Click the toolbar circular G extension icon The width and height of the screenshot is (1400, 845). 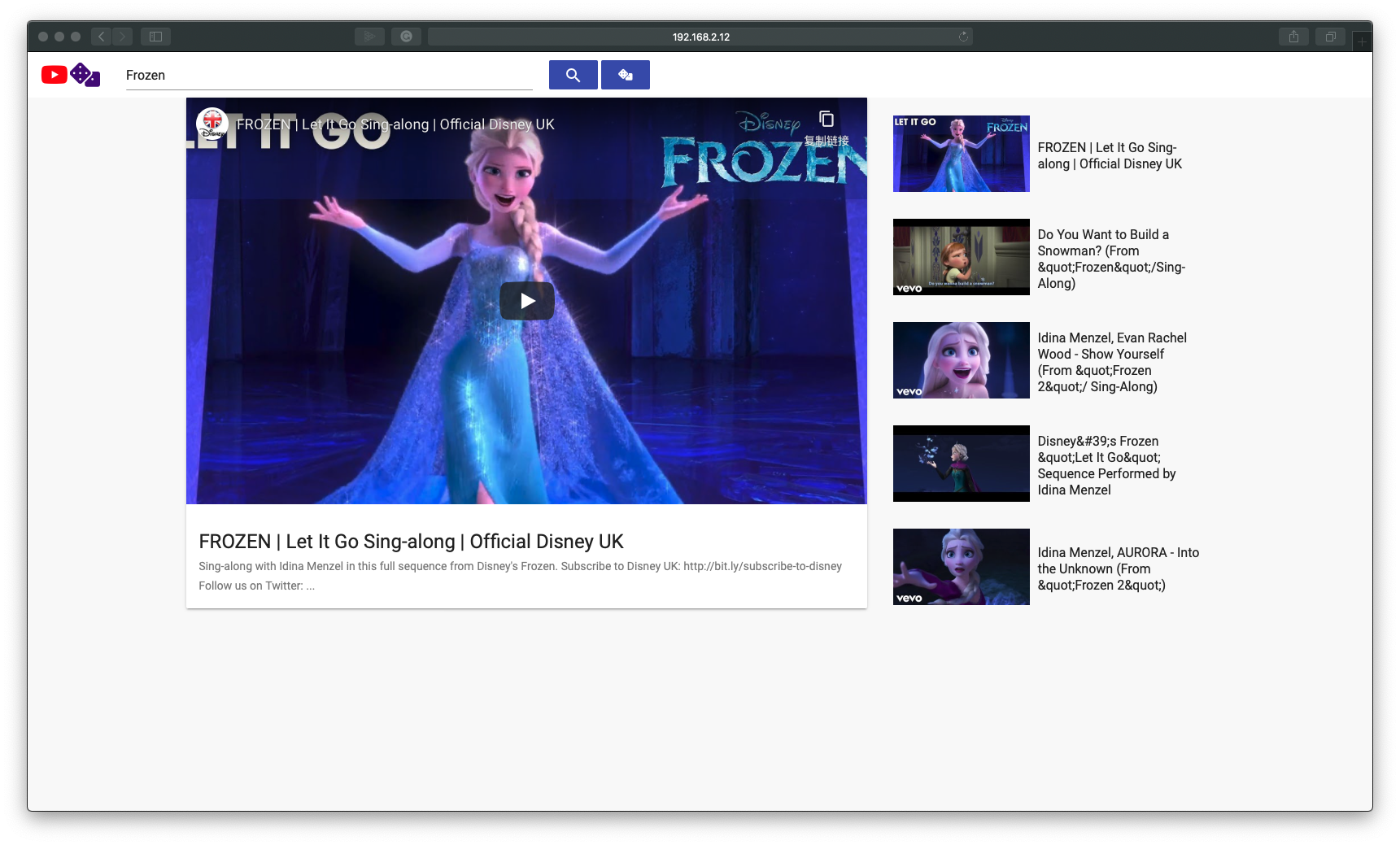tap(406, 37)
